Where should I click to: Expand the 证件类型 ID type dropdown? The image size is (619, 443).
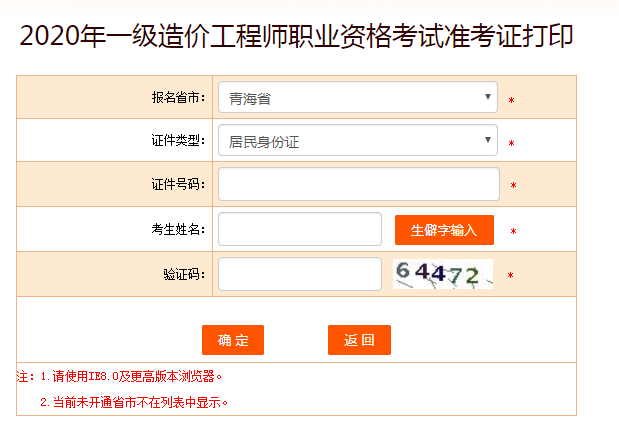358,141
